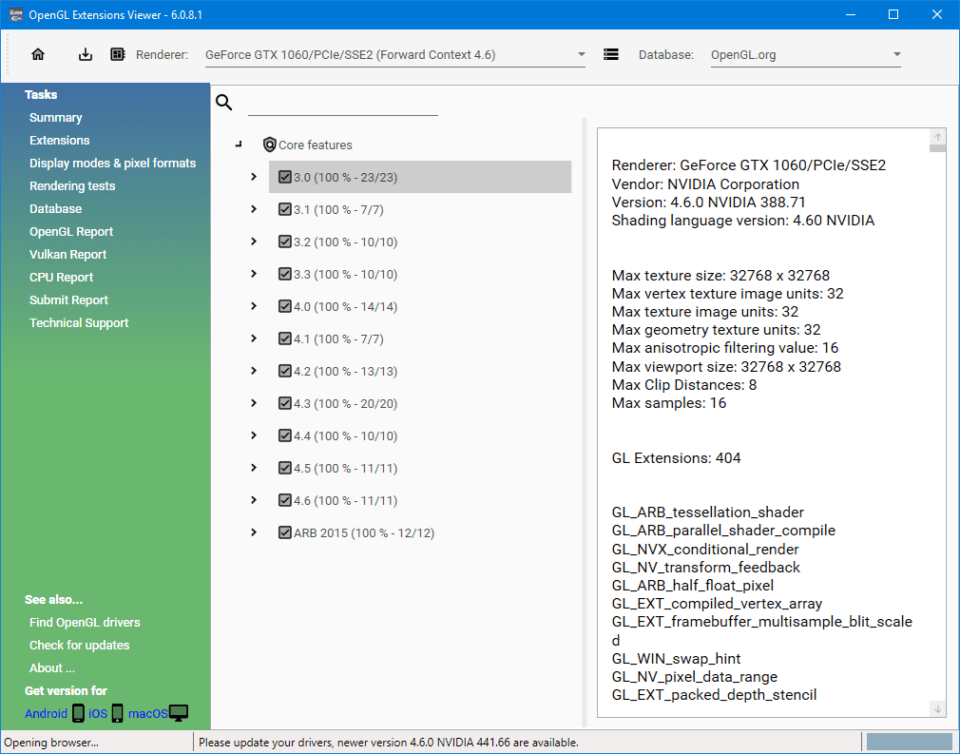Open the Android version link
960x754 pixels.
point(46,714)
